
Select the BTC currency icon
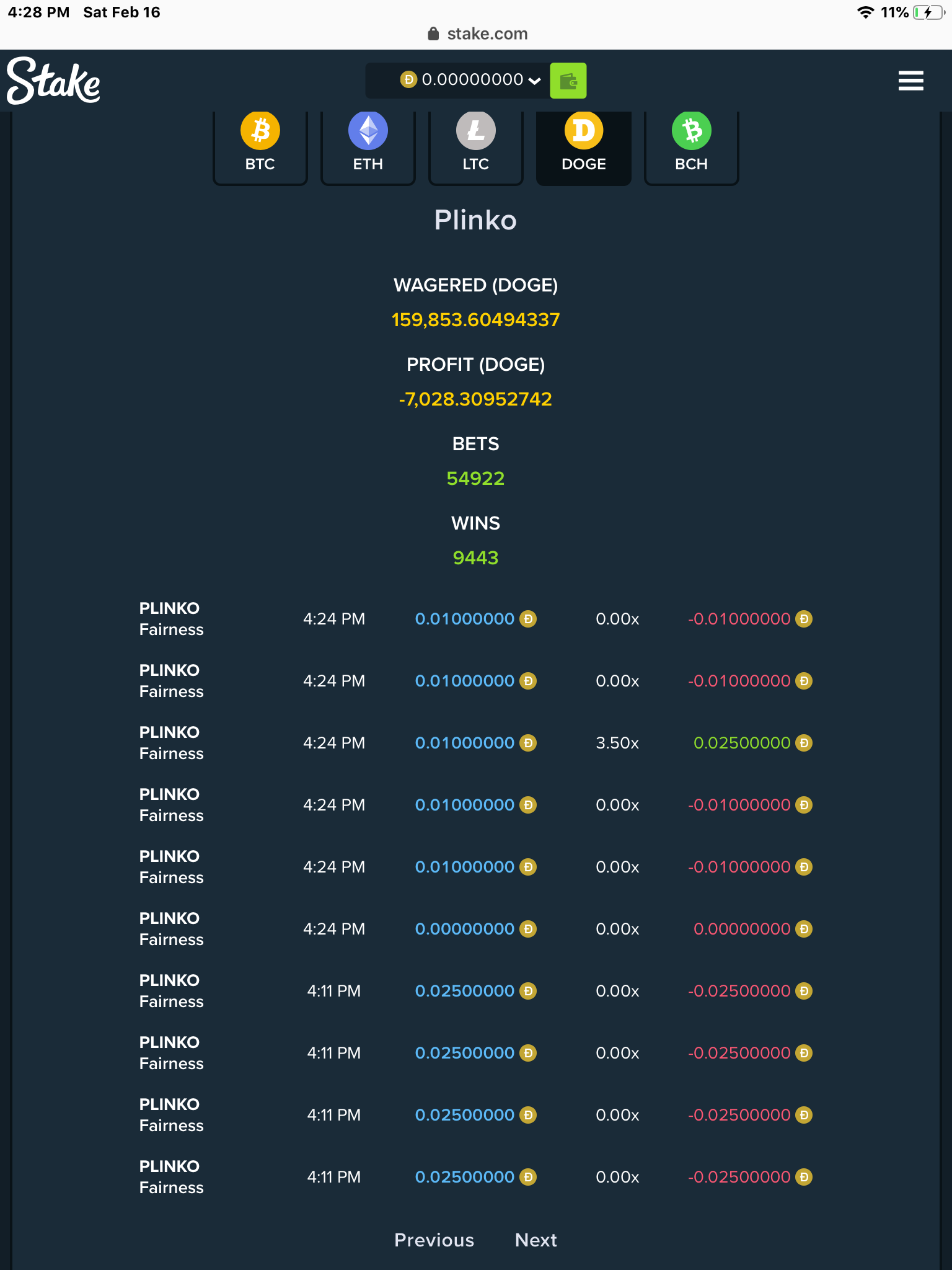pos(260,130)
